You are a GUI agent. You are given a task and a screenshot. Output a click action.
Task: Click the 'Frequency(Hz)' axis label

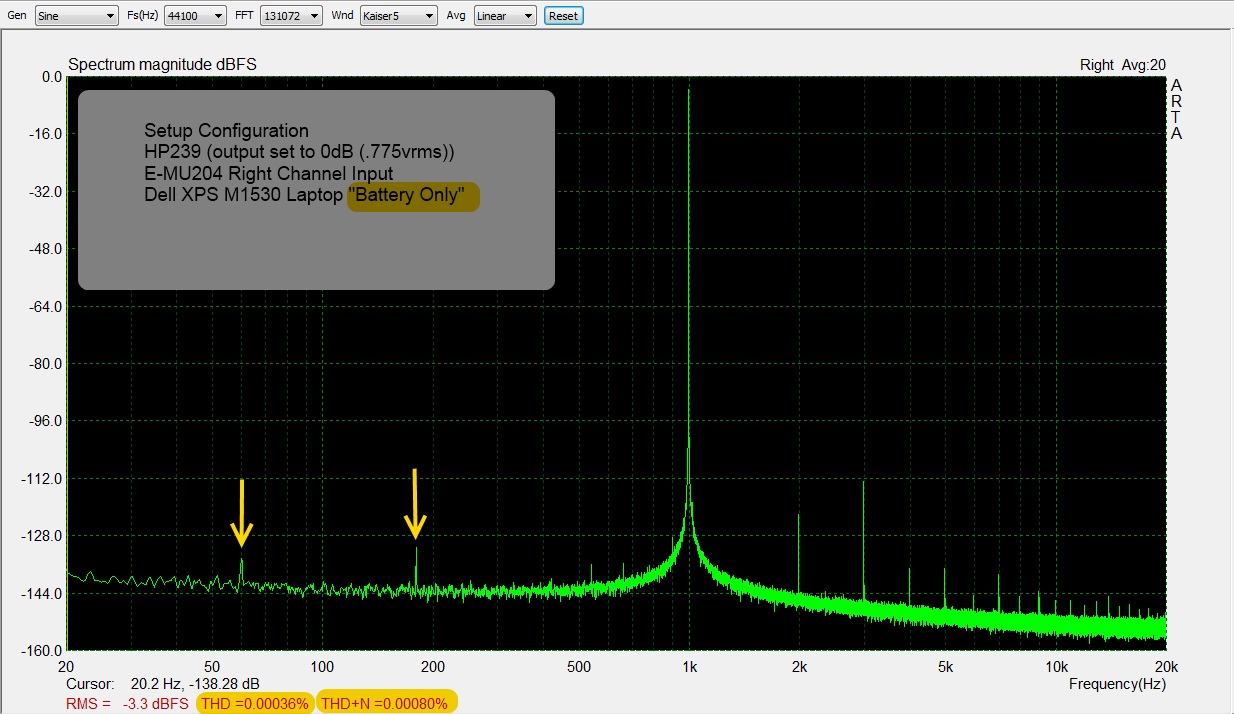coord(1117,684)
